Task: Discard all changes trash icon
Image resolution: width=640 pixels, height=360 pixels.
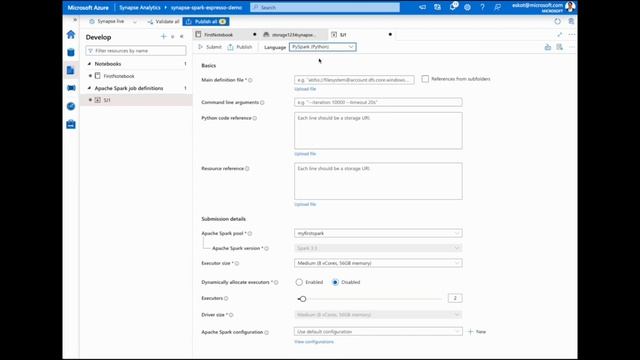Action: (571, 21)
